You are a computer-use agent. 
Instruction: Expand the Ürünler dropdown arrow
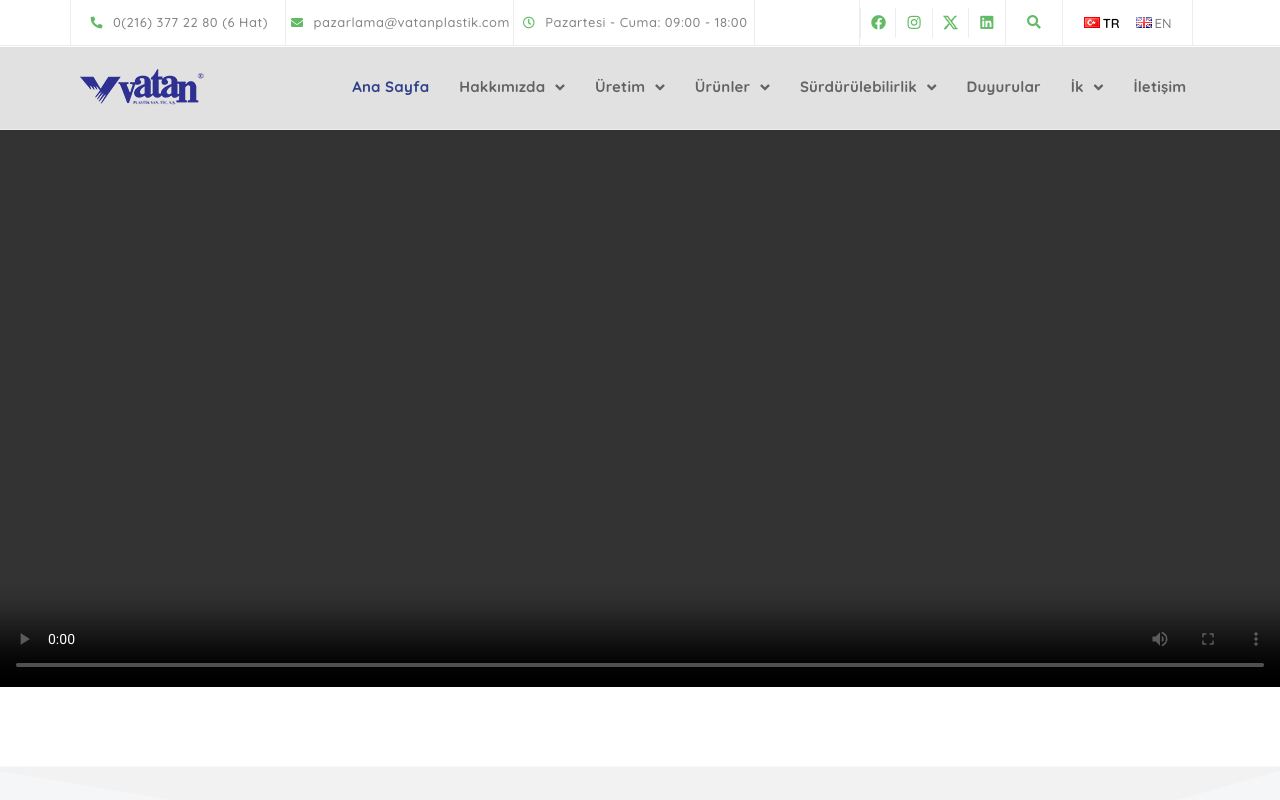pos(765,87)
